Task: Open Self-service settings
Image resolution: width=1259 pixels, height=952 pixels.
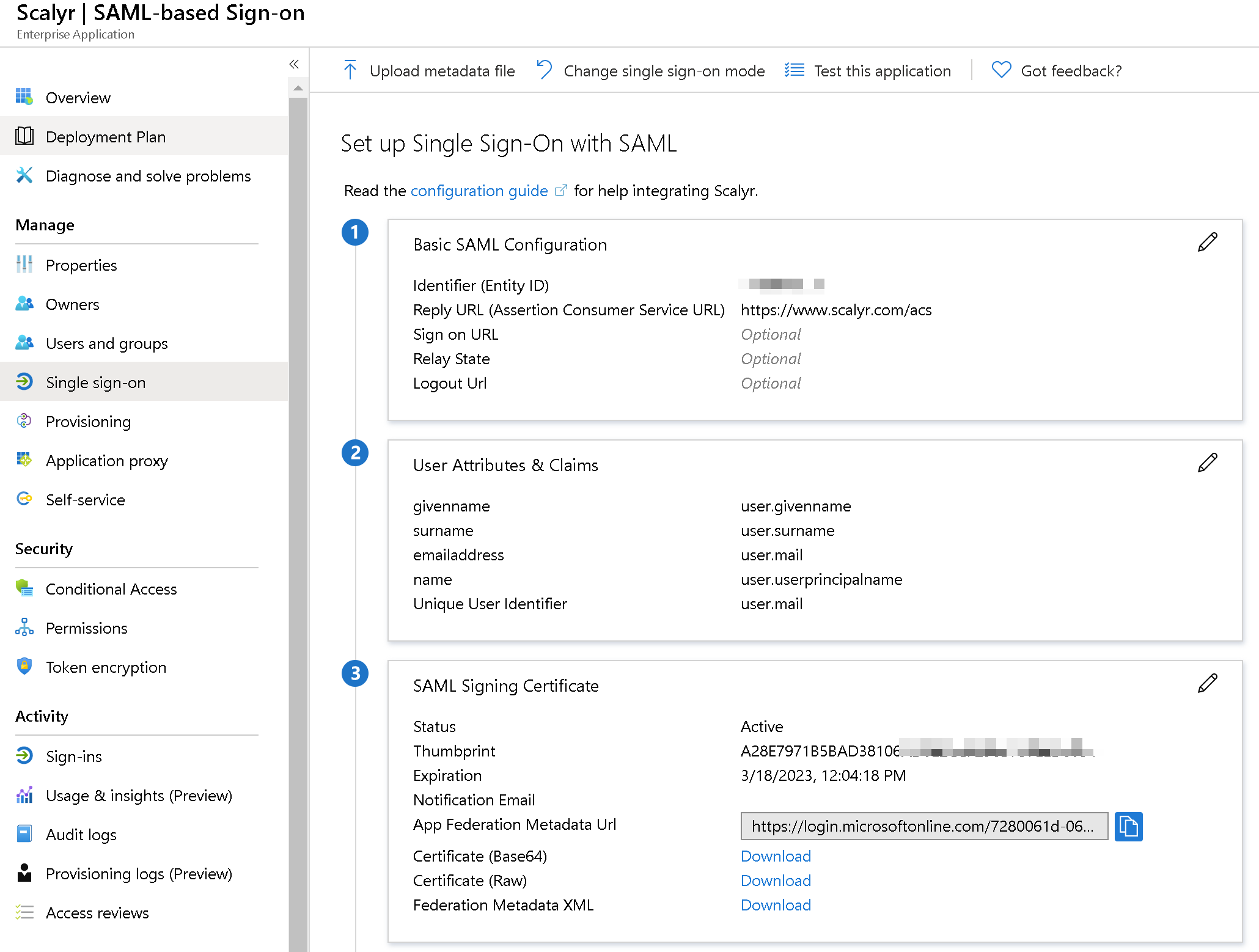Action: [144, 500]
